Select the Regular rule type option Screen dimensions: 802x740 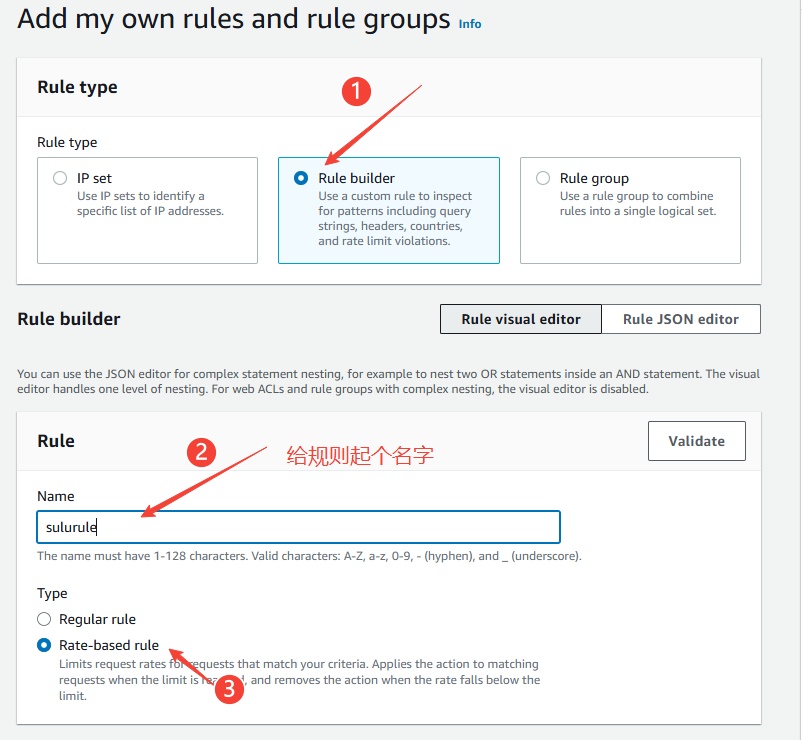pos(44,619)
